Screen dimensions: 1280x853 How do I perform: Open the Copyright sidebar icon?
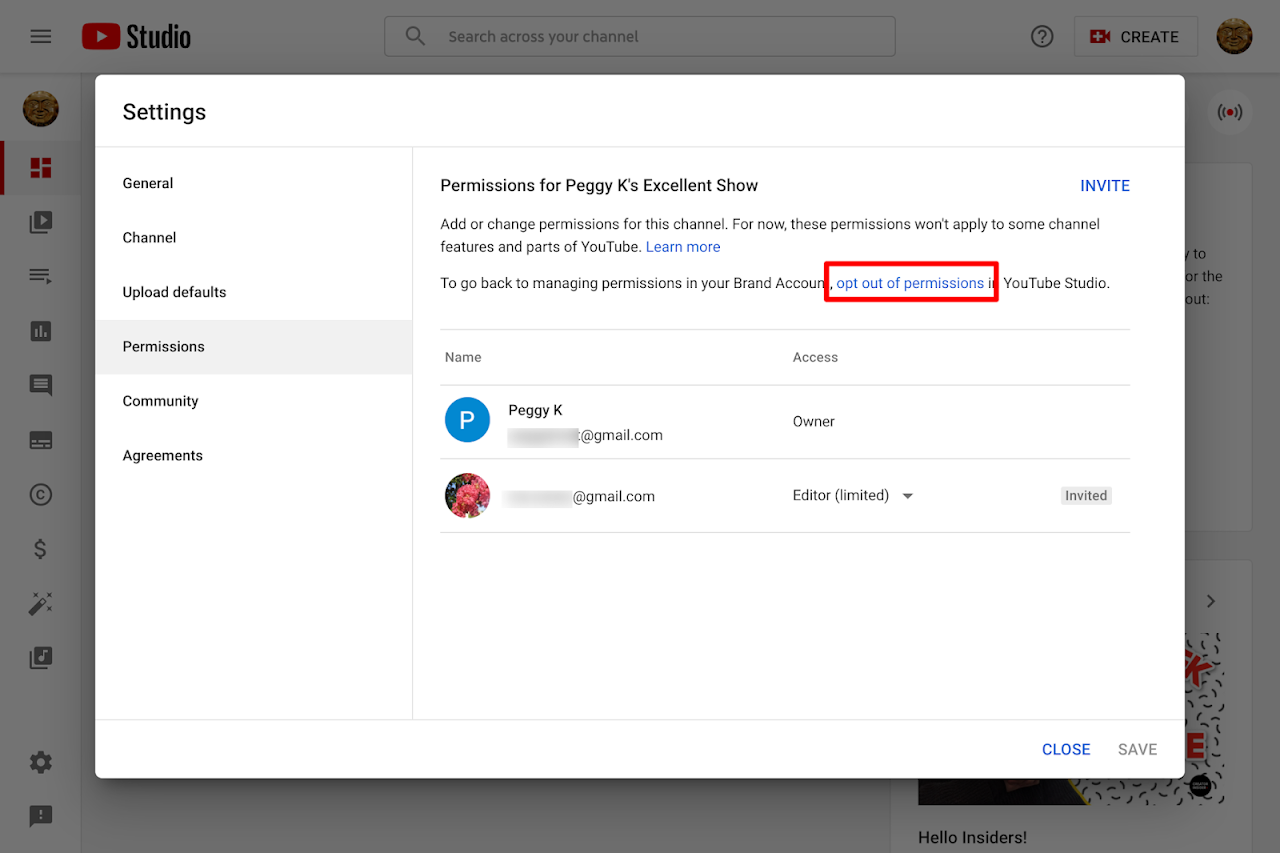(41, 495)
